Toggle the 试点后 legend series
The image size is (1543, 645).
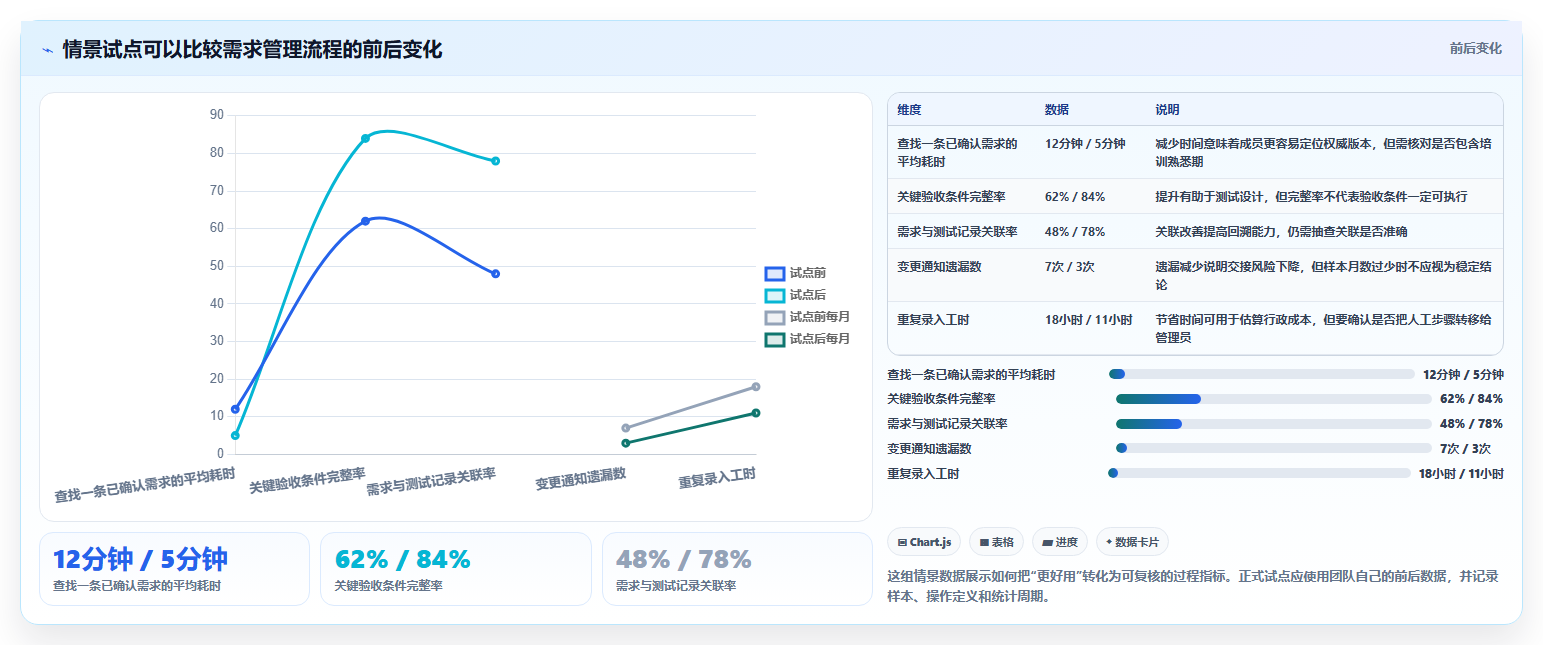pyautogui.click(x=795, y=295)
